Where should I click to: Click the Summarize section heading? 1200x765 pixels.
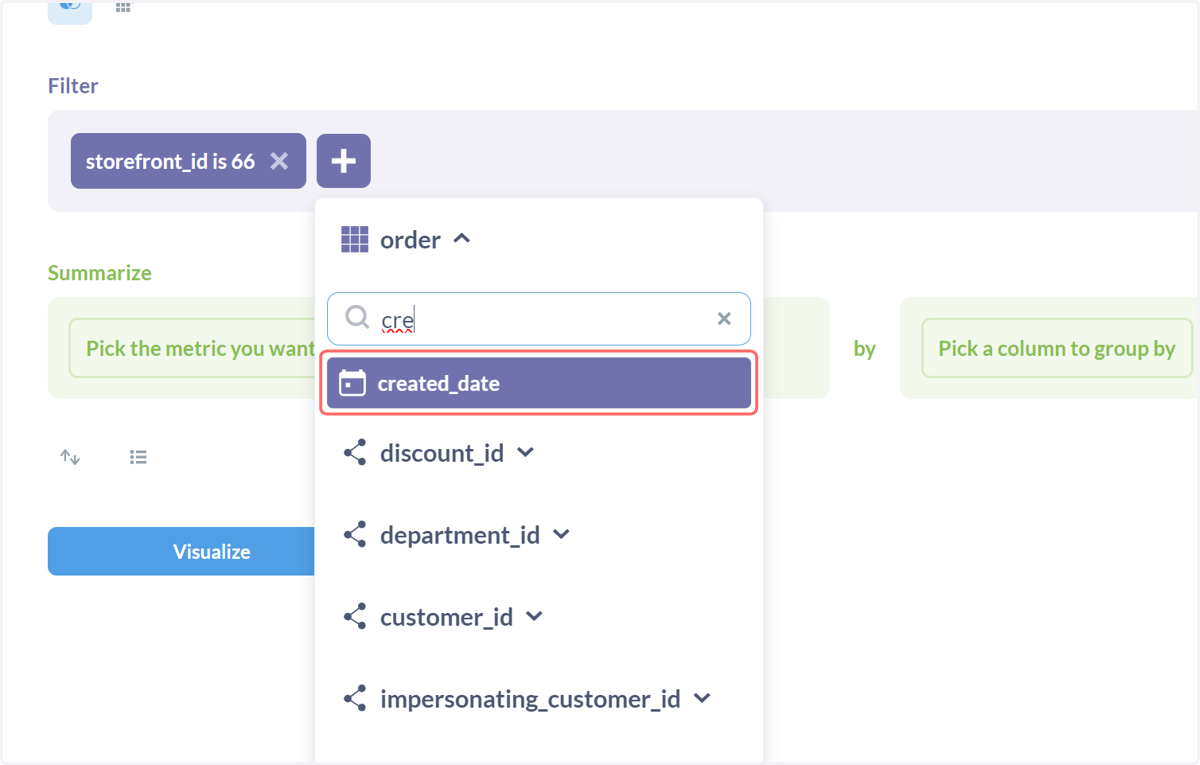coord(100,273)
